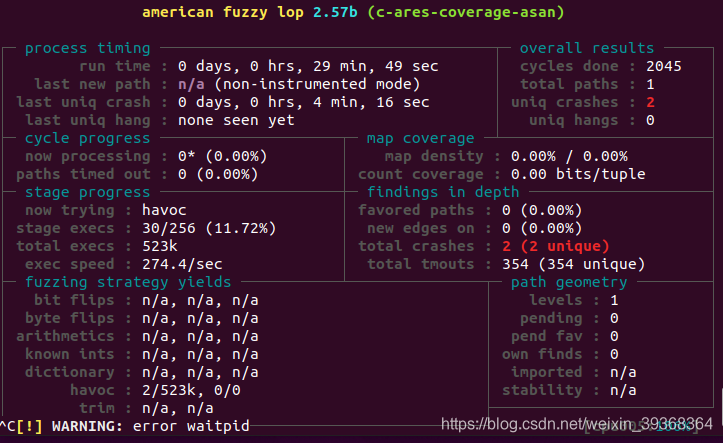Select cycles done value 2045
This screenshot has width=723, height=443.
[x=664, y=66]
